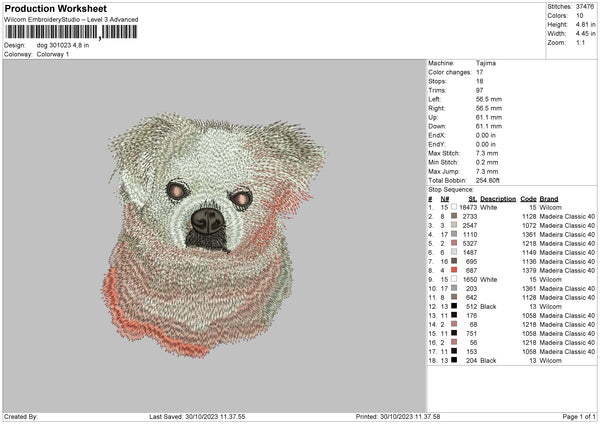Select the Colors value 10

tap(580, 16)
